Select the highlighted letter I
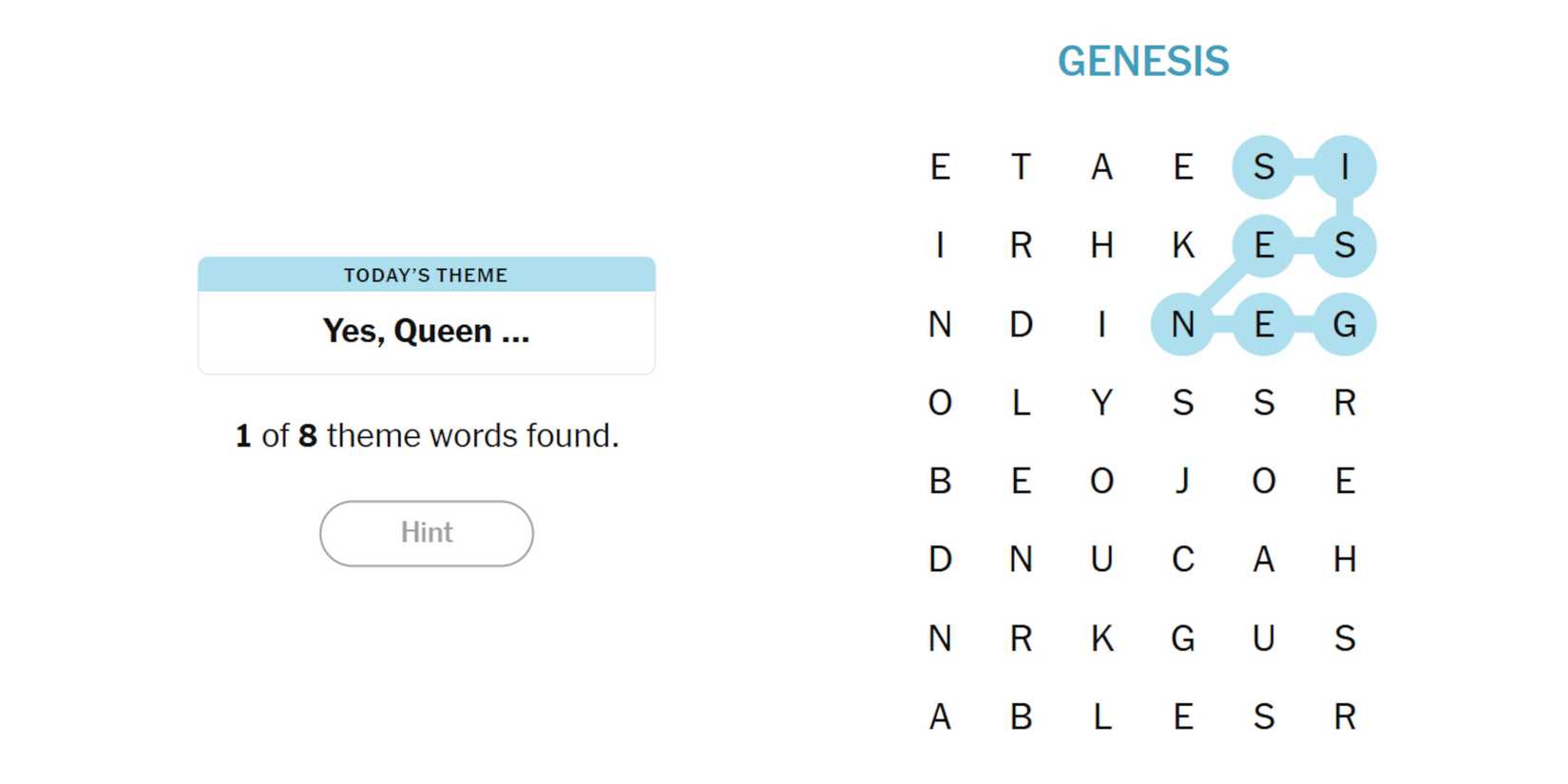Image resolution: width=1568 pixels, height=784 pixels. [x=1344, y=167]
